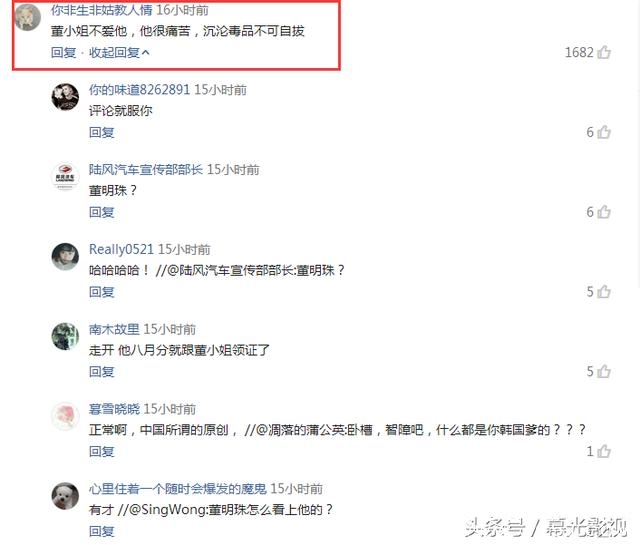The width and height of the screenshot is (640, 545).
Task: Open the profile of 你的味道8262891
Action: (x=139, y=90)
